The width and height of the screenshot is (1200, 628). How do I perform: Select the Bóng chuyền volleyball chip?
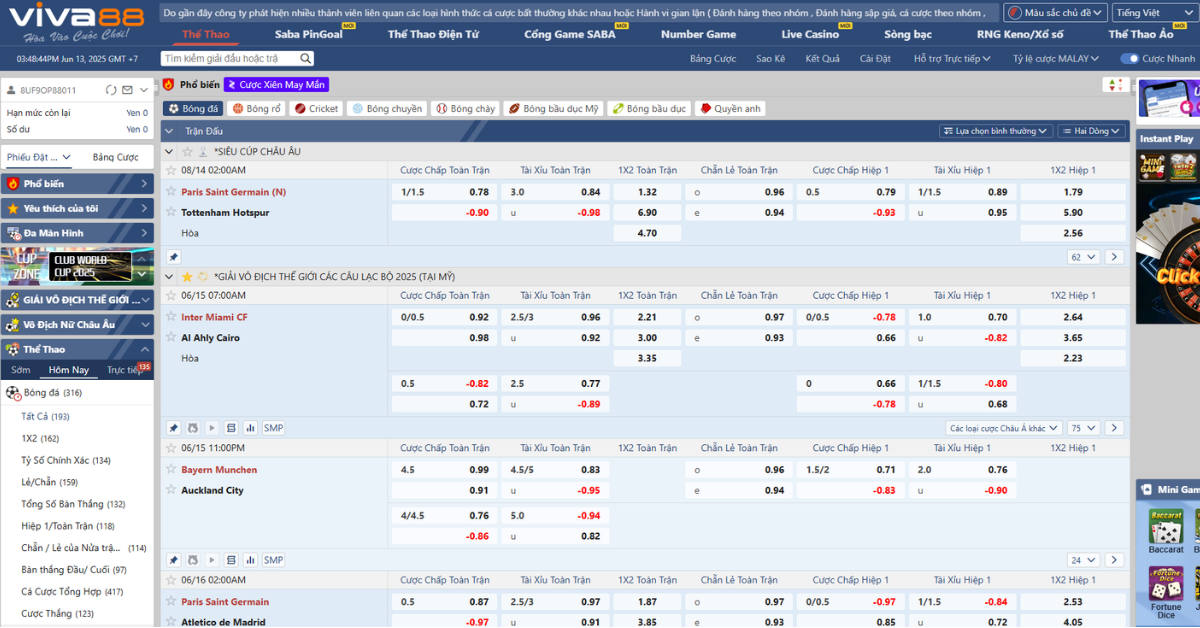click(x=386, y=108)
